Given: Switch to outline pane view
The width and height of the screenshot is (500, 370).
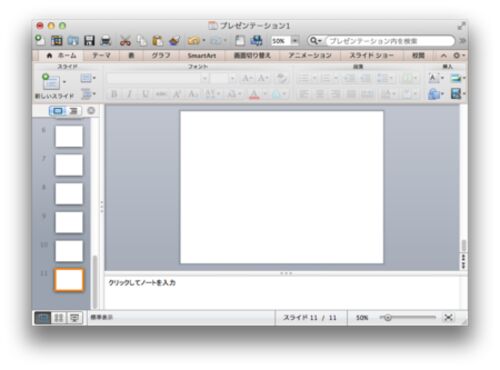Looking at the screenshot, I should [x=74, y=111].
